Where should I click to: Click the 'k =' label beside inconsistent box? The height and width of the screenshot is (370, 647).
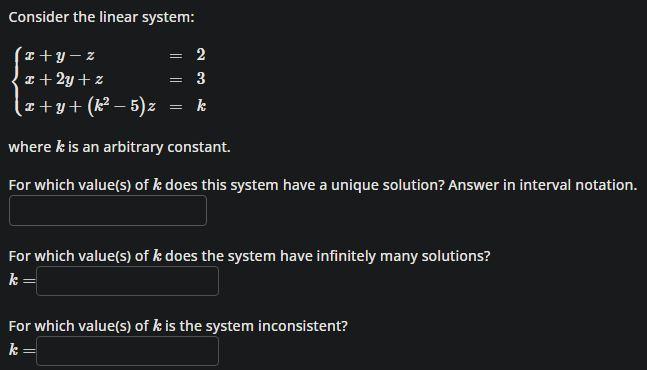[x=22, y=351]
